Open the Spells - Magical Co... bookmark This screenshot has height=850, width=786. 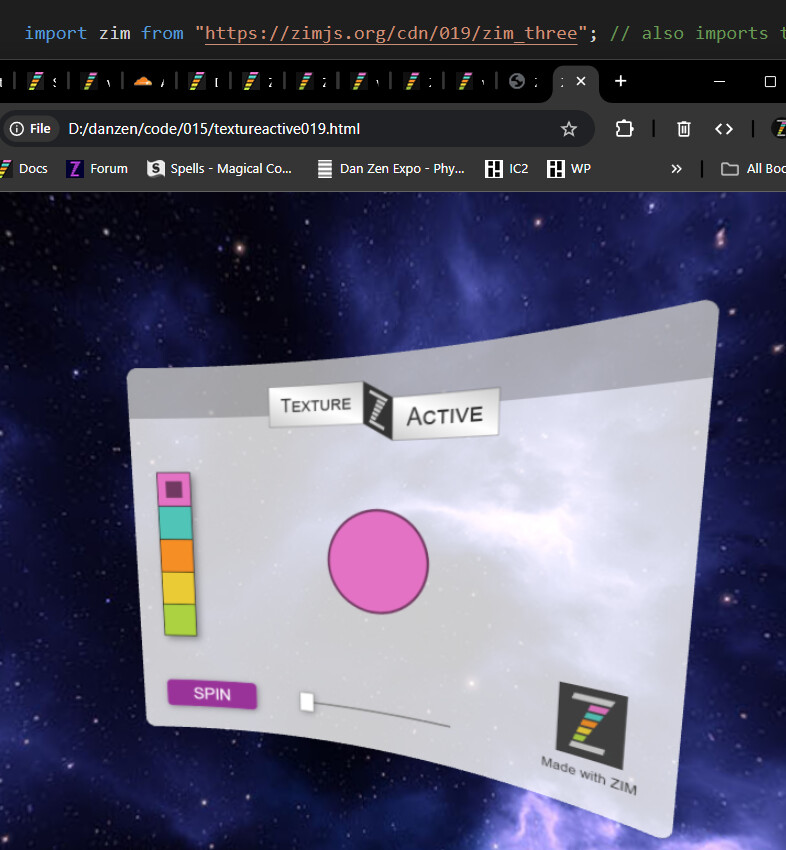tap(220, 169)
